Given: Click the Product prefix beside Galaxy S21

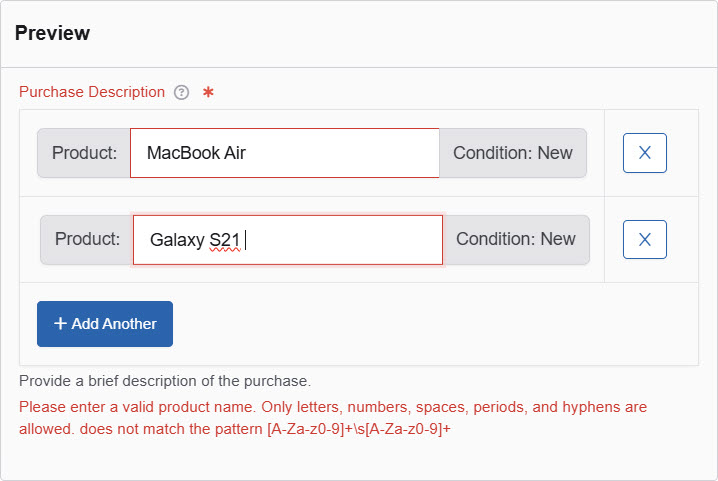Looking at the screenshot, I should click(x=87, y=240).
